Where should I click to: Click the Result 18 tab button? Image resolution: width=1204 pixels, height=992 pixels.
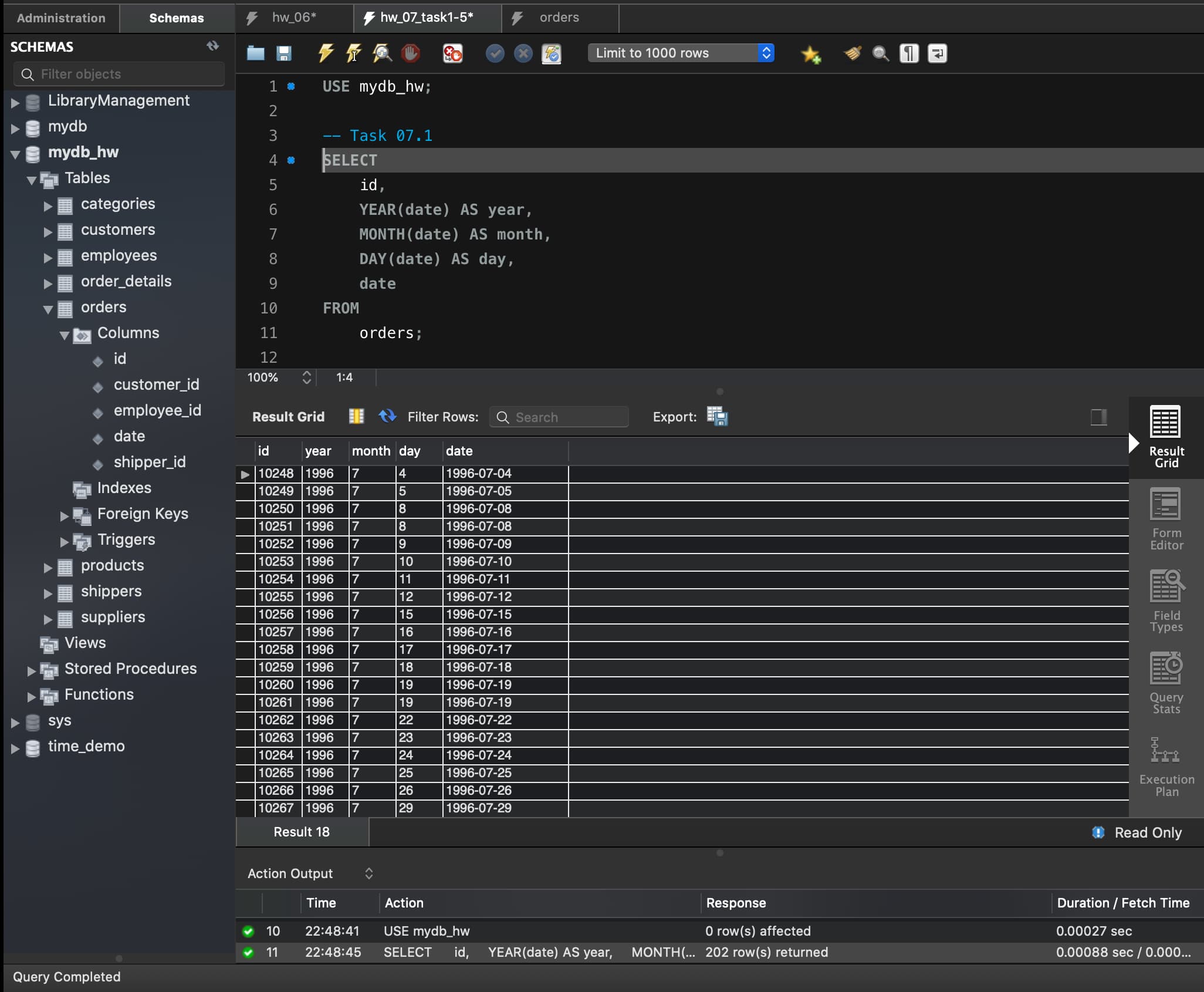pos(302,832)
